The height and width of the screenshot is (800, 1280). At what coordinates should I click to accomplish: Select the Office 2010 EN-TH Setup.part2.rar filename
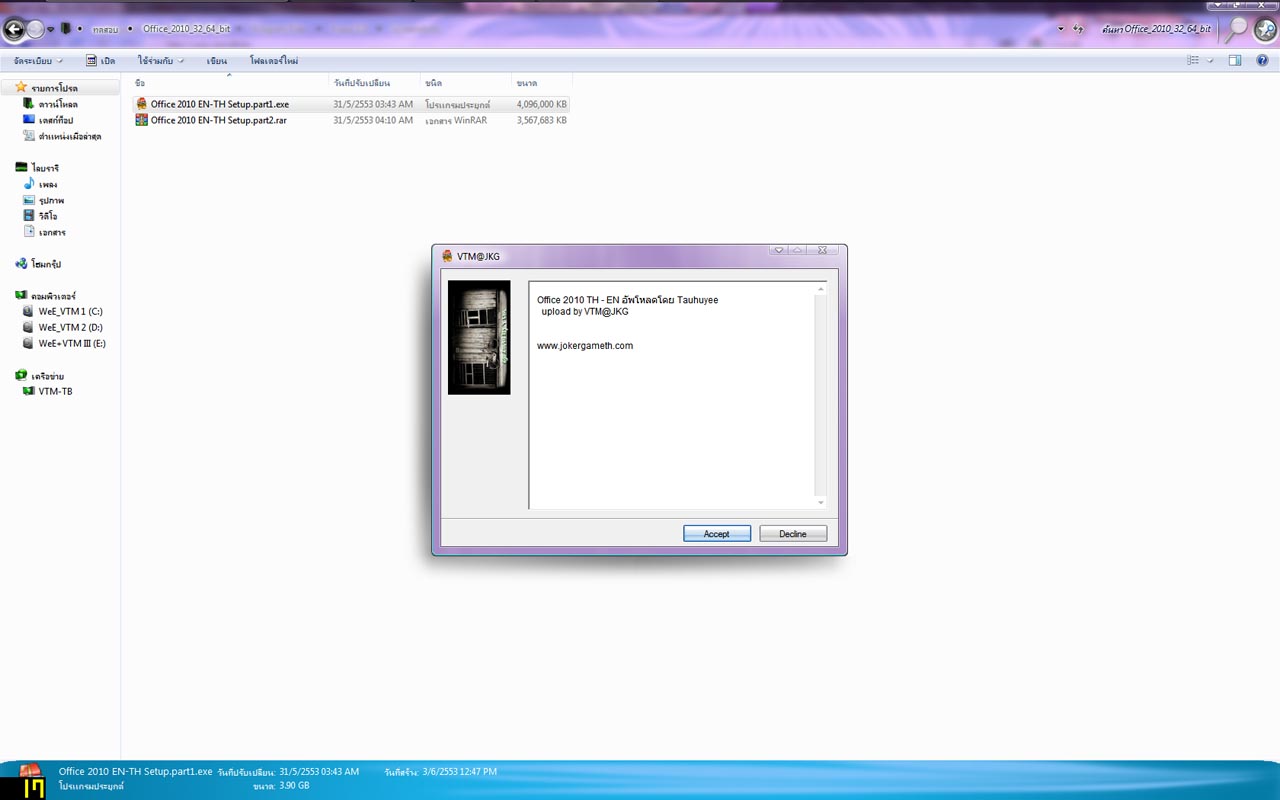pyautogui.click(x=219, y=120)
